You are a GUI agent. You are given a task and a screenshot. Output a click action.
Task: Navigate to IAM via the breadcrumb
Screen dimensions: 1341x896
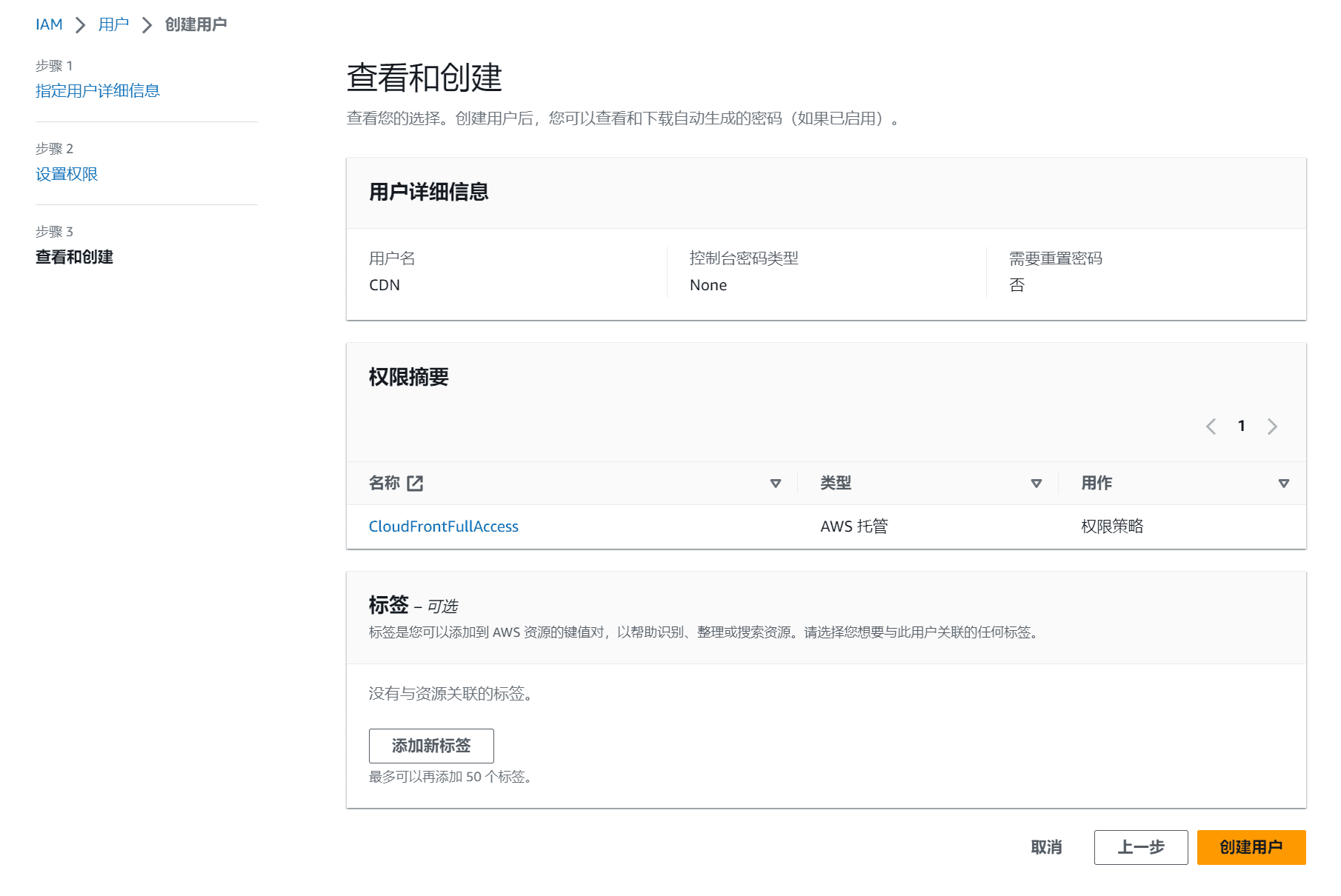point(48,24)
